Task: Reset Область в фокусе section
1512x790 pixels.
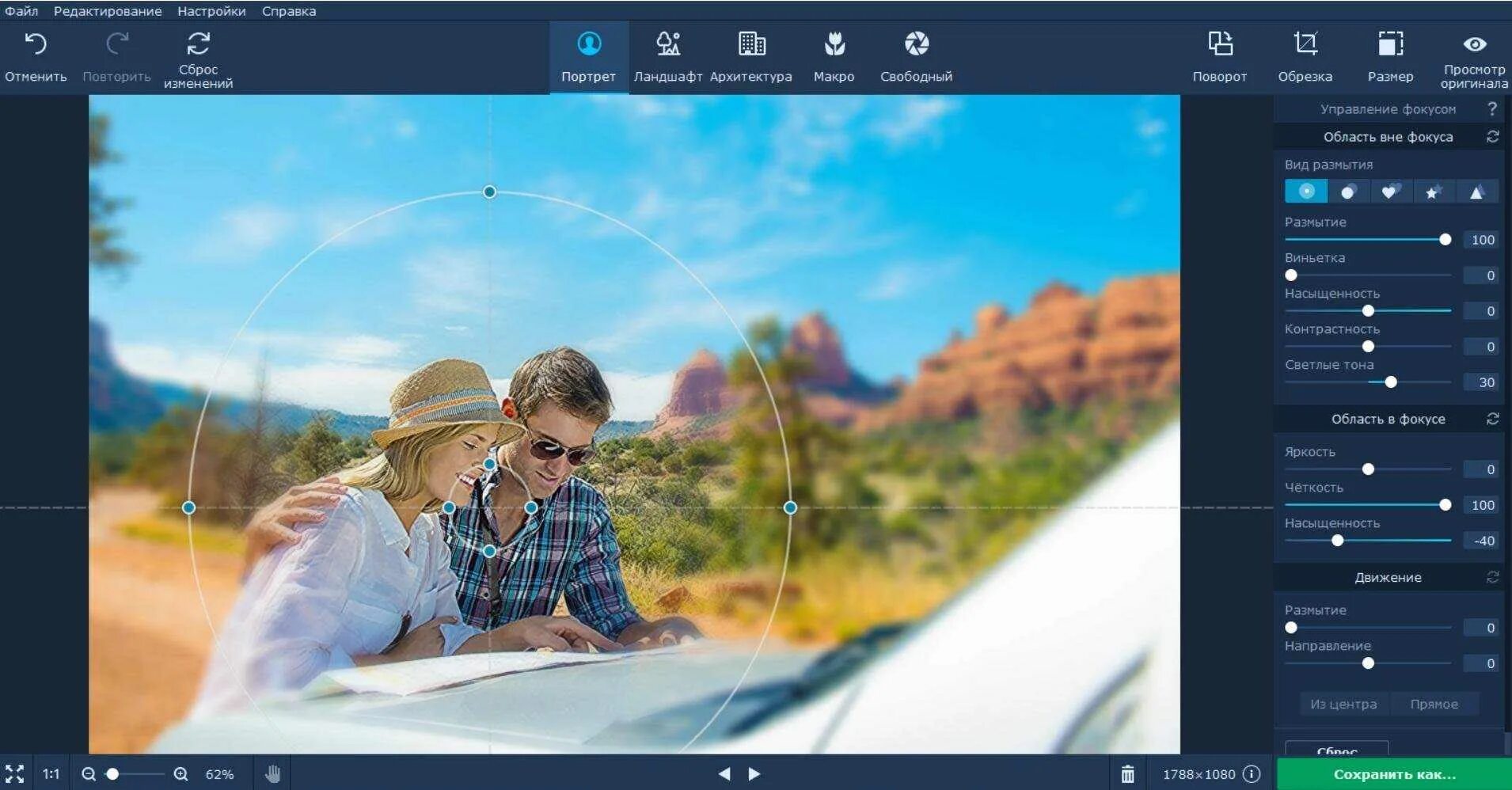Action: tap(1492, 419)
